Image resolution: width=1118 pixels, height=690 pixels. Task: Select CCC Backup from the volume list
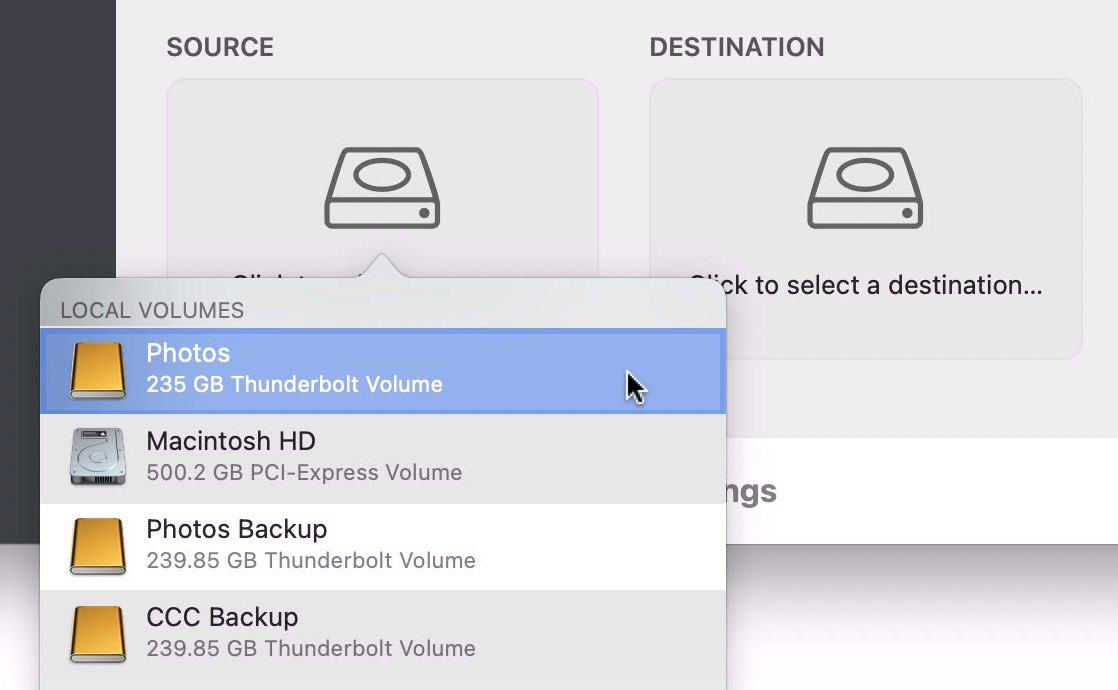pyautogui.click(x=383, y=634)
